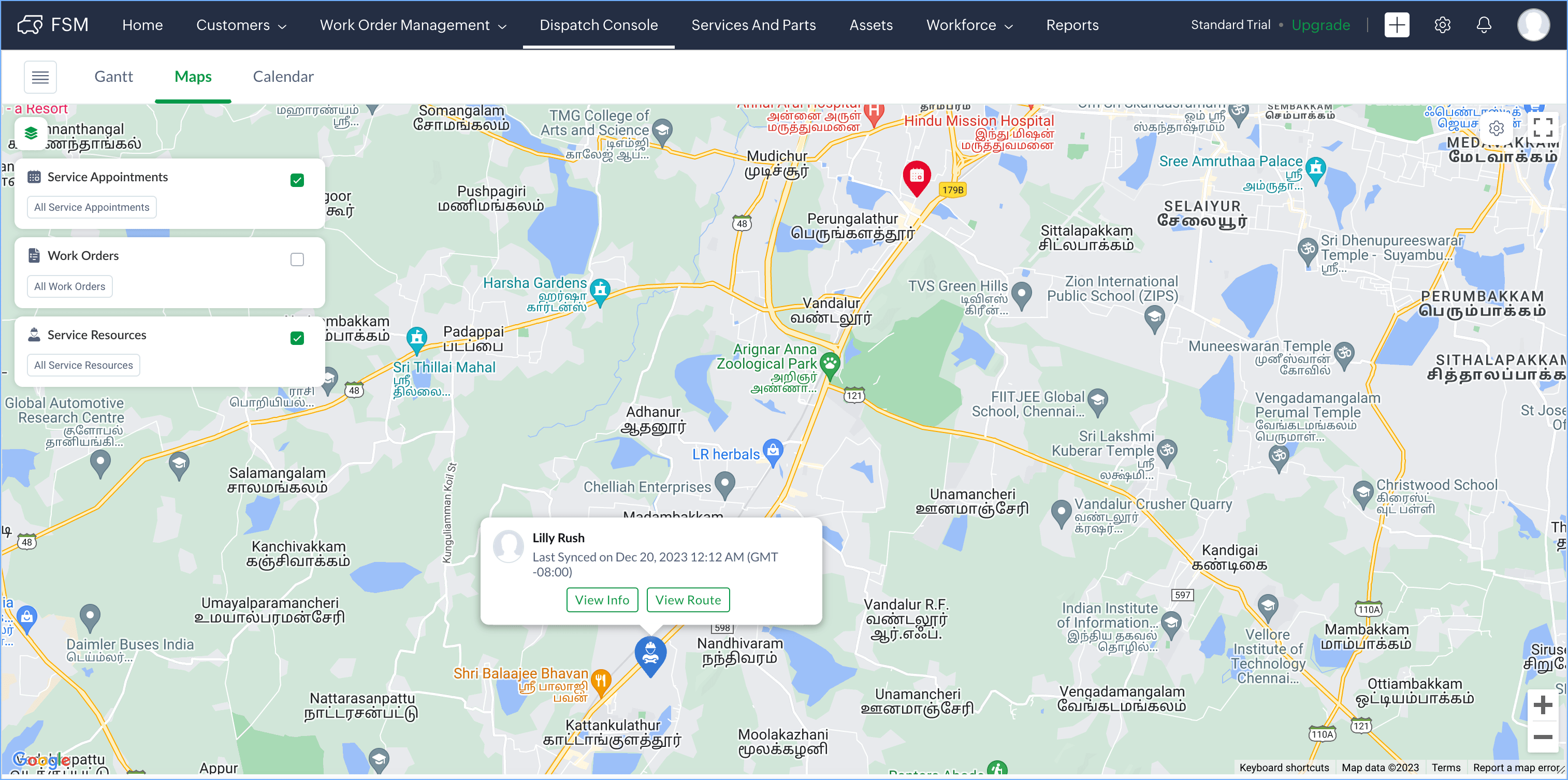Uncheck the Service Resources layer checkbox

297,339
